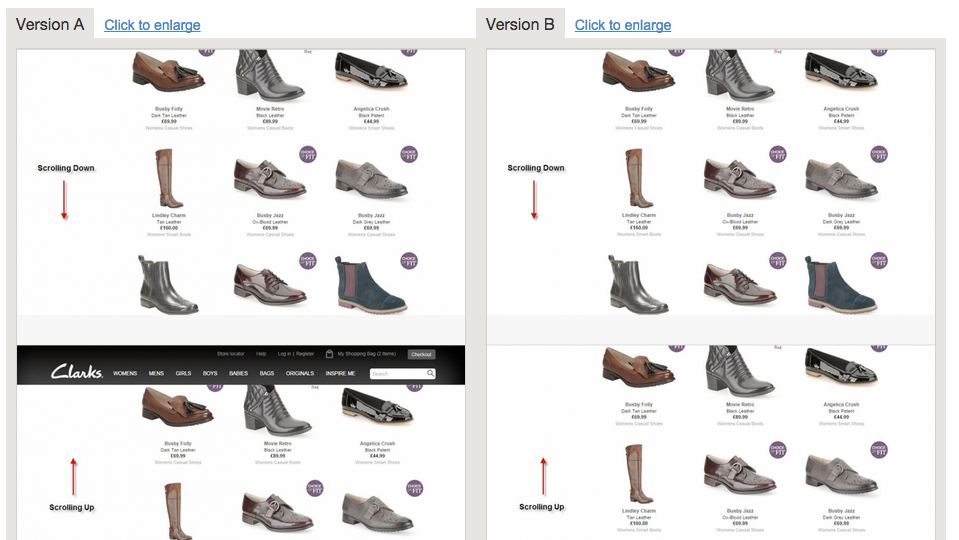The width and height of the screenshot is (959, 540).
Task: Open the MENS navigation menu
Action: coord(156,373)
